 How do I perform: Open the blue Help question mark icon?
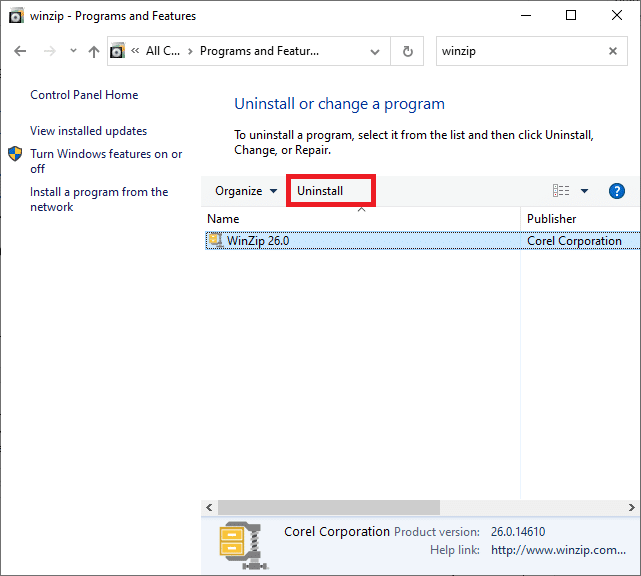click(616, 191)
